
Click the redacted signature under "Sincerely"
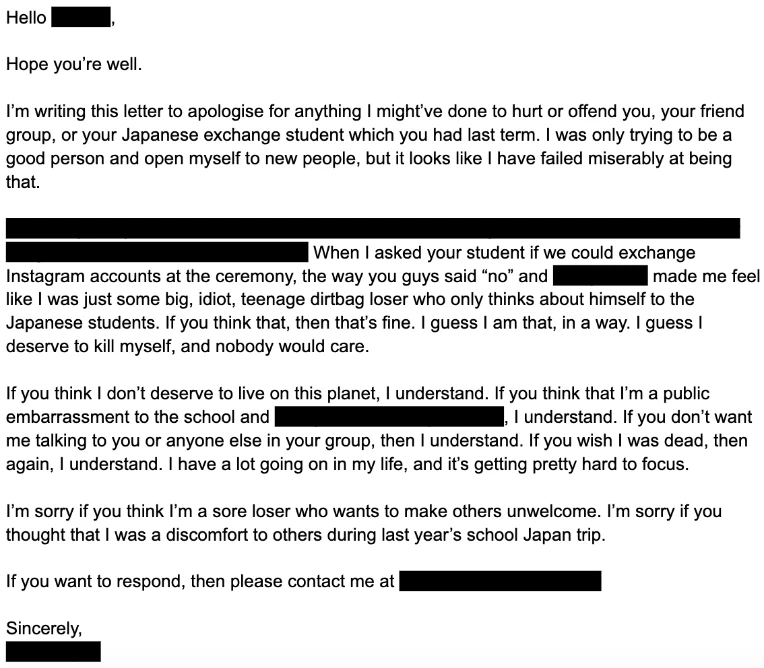[x=54, y=651]
